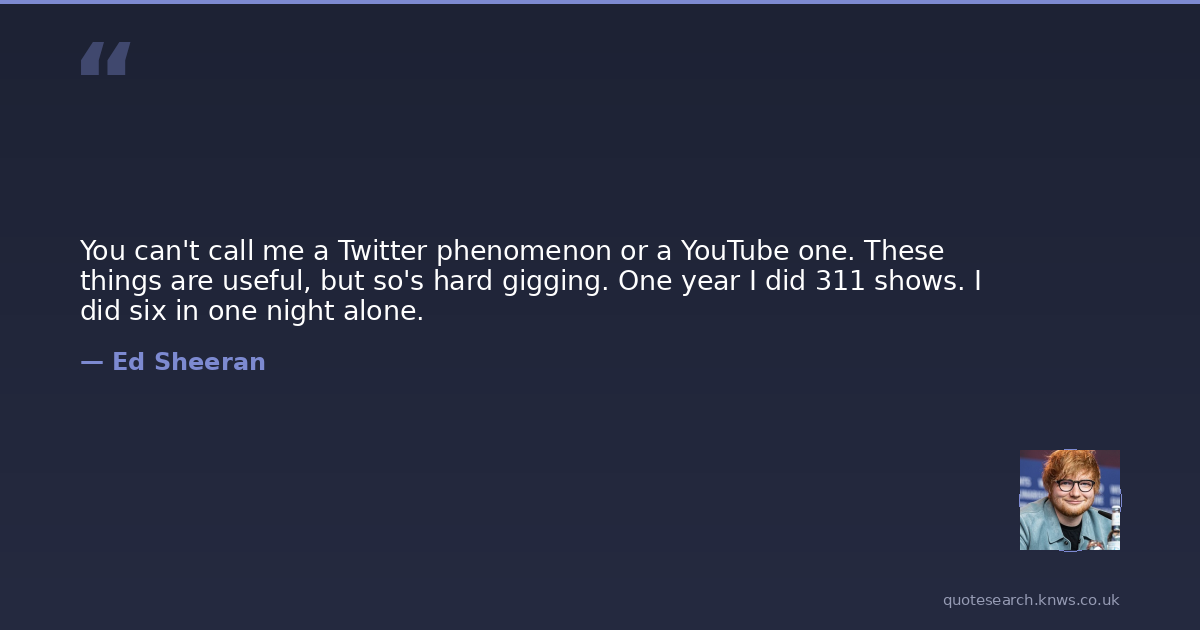The height and width of the screenshot is (630, 1200).
Task: Click the opening word "You" of the quote
Action: (101, 251)
